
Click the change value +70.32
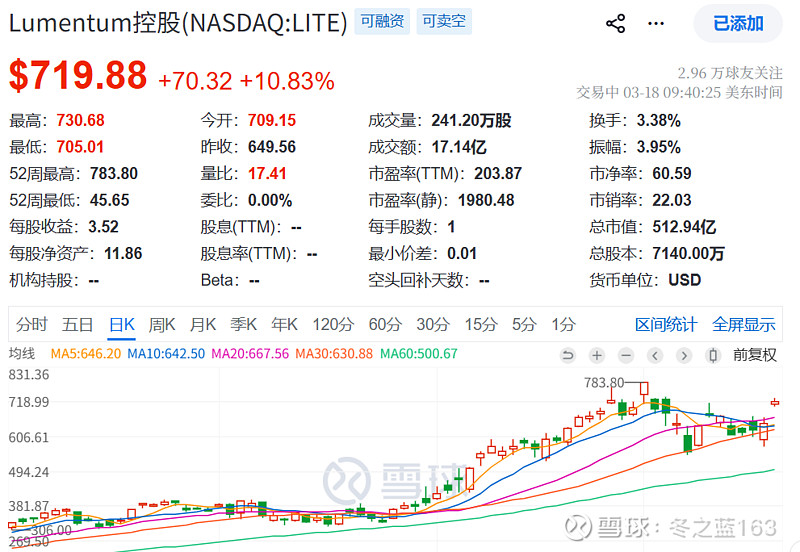coord(195,81)
